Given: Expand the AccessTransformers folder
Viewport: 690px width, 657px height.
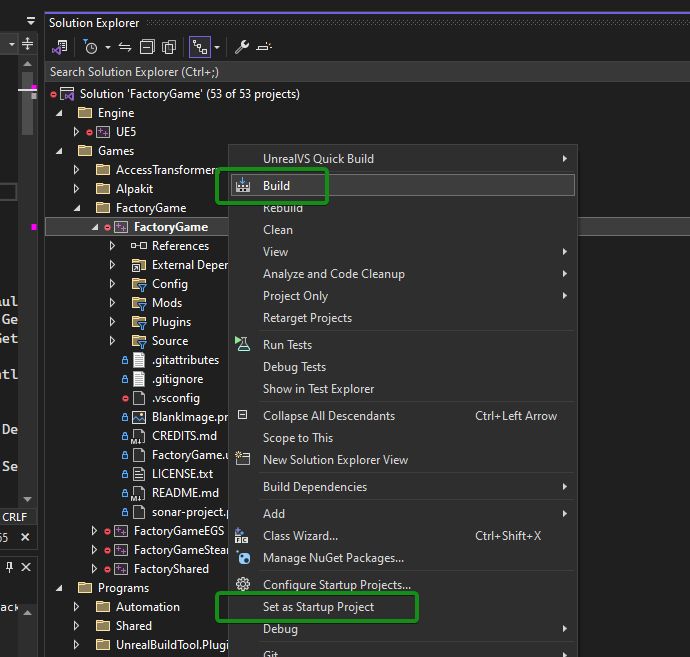Looking at the screenshot, I should pos(76,170).
